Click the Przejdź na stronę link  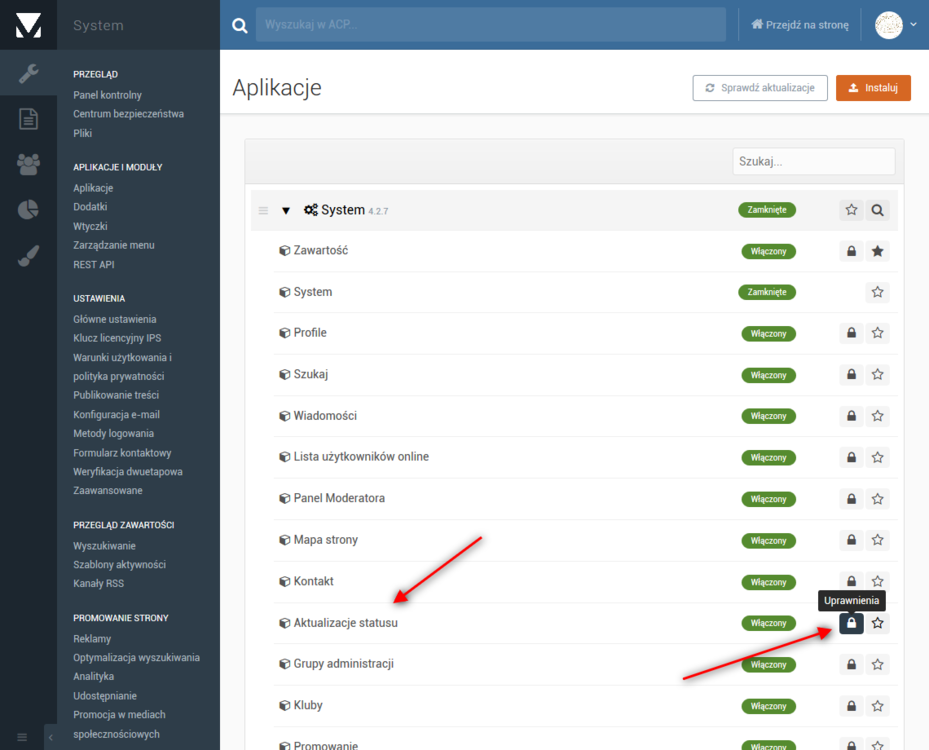(800, 25)
